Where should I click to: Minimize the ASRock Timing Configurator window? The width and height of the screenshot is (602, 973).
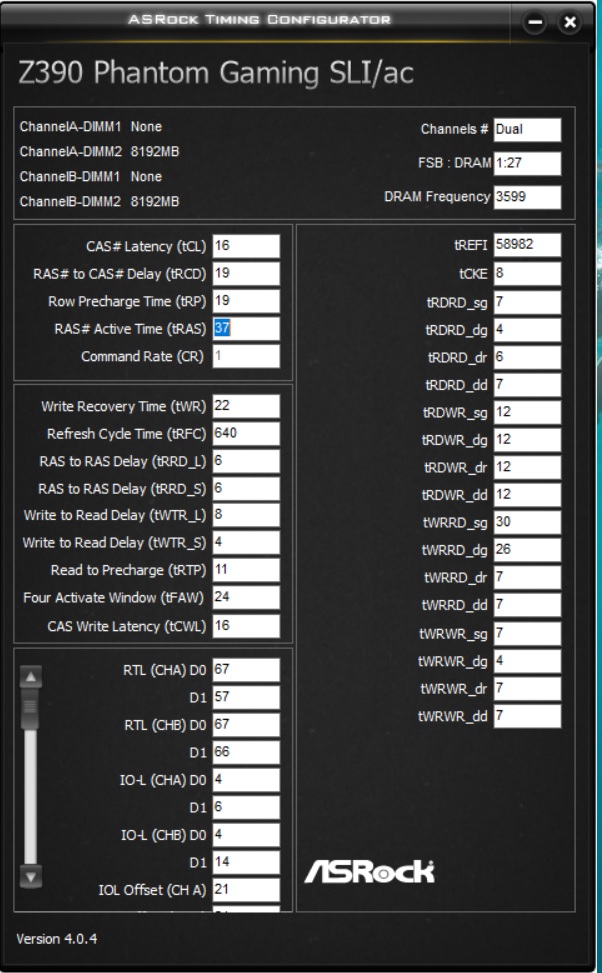pyautogui.click(x=535, y=23)
